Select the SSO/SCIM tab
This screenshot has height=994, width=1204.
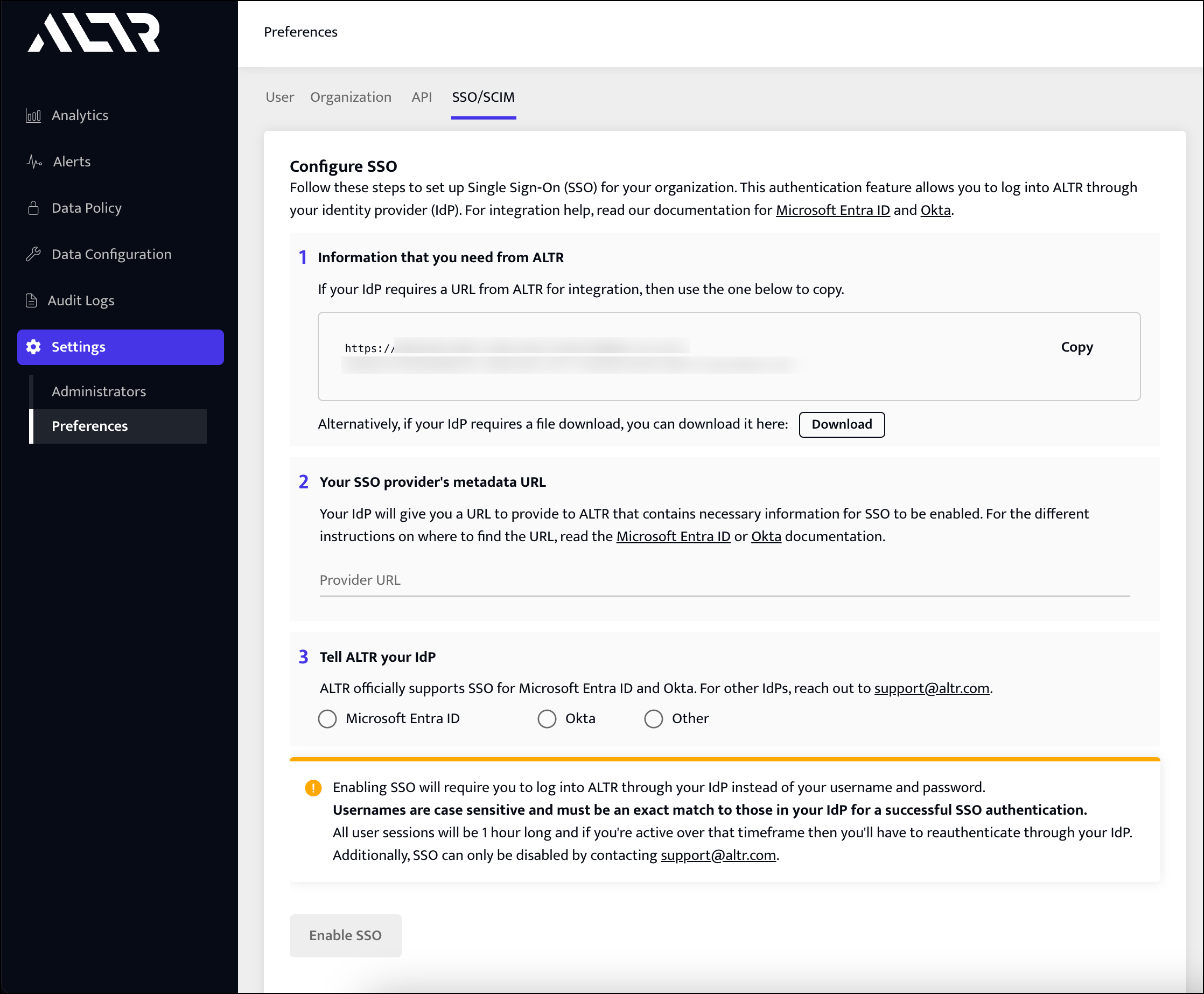(x=483, y=97)
